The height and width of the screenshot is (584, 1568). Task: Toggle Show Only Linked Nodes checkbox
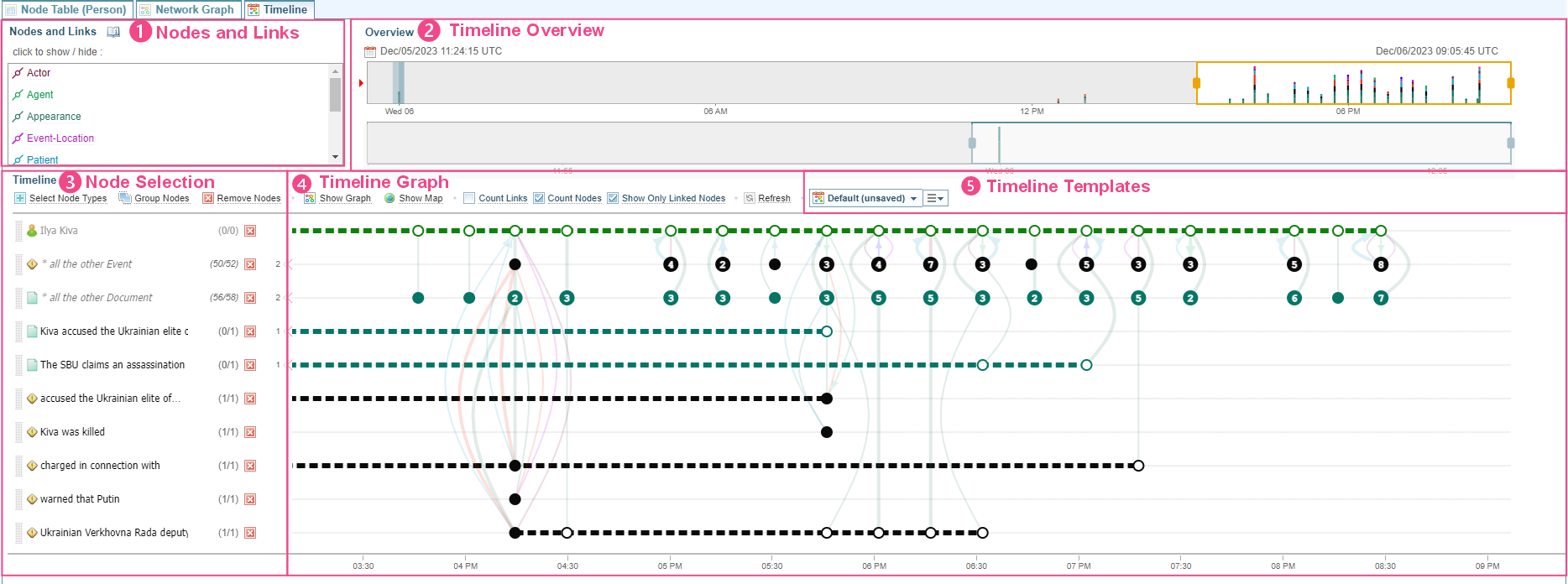pos(613,198)
